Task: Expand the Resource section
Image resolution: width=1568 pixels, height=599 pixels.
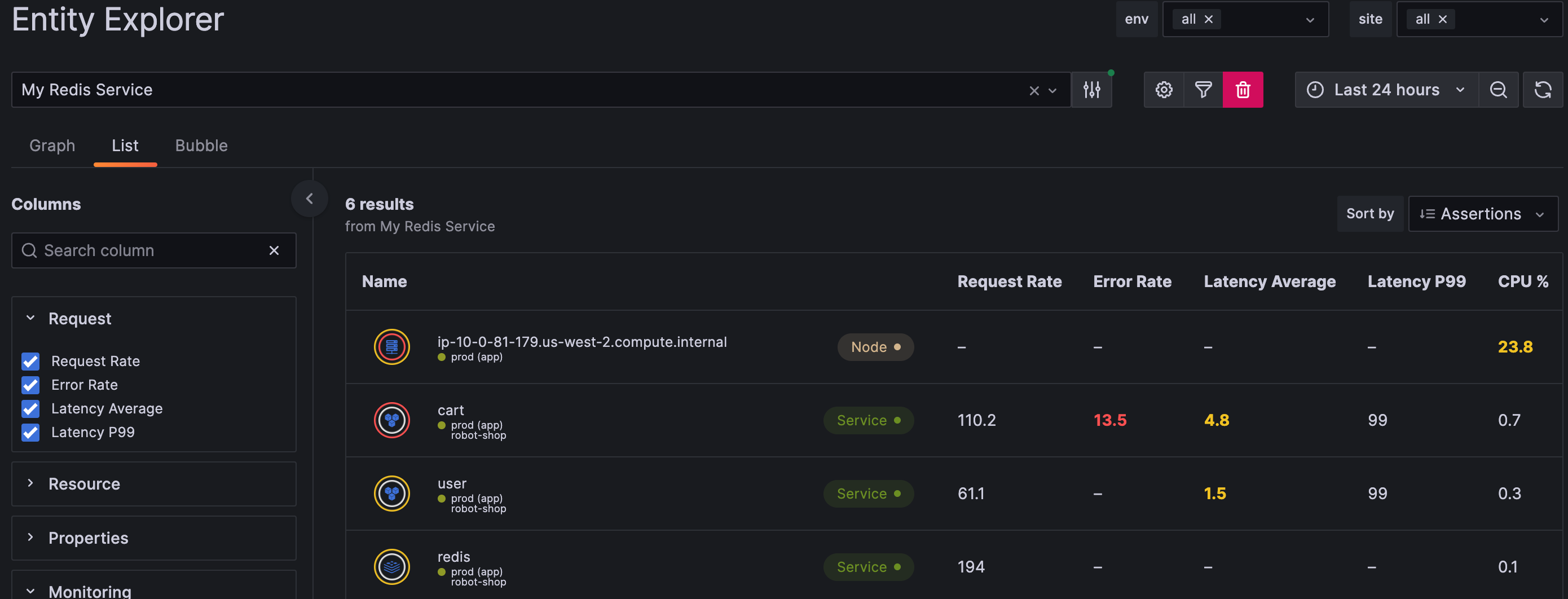Action: (84, 483)
